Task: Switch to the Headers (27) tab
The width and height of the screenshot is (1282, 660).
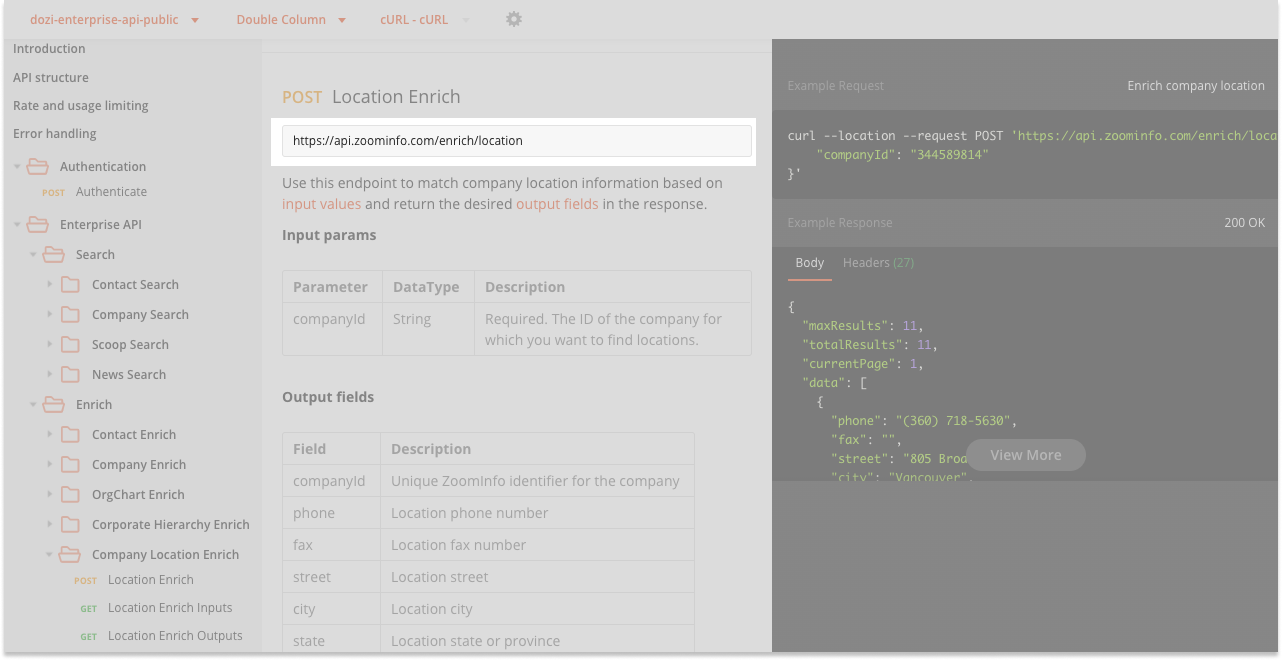Action: [x=877, y=262]
